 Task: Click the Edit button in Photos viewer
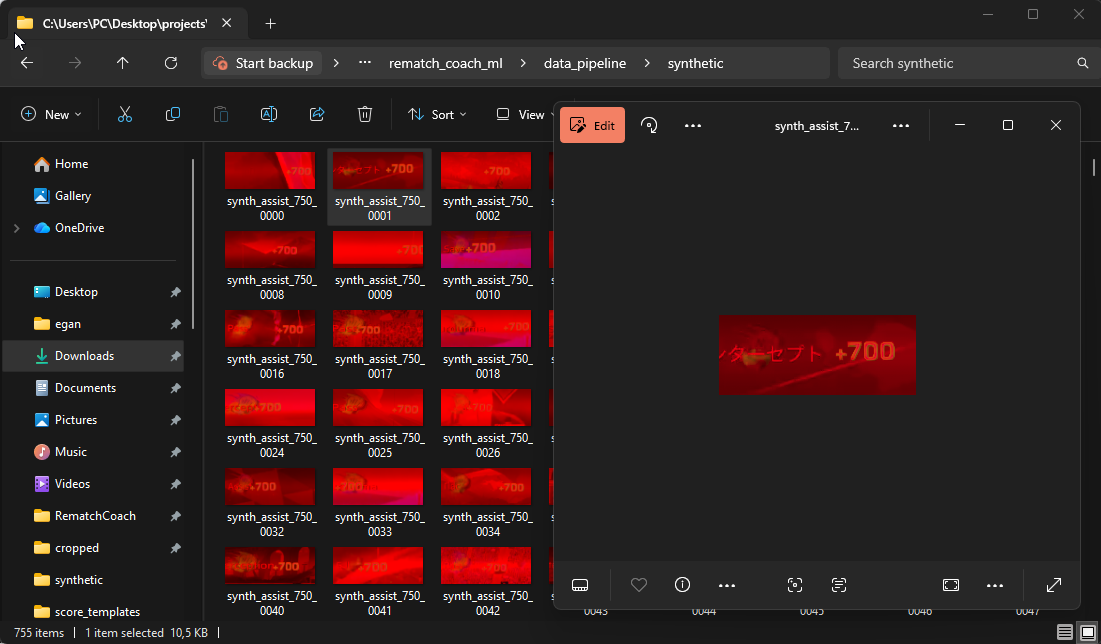pyautogui.click(x=592, y=125)
